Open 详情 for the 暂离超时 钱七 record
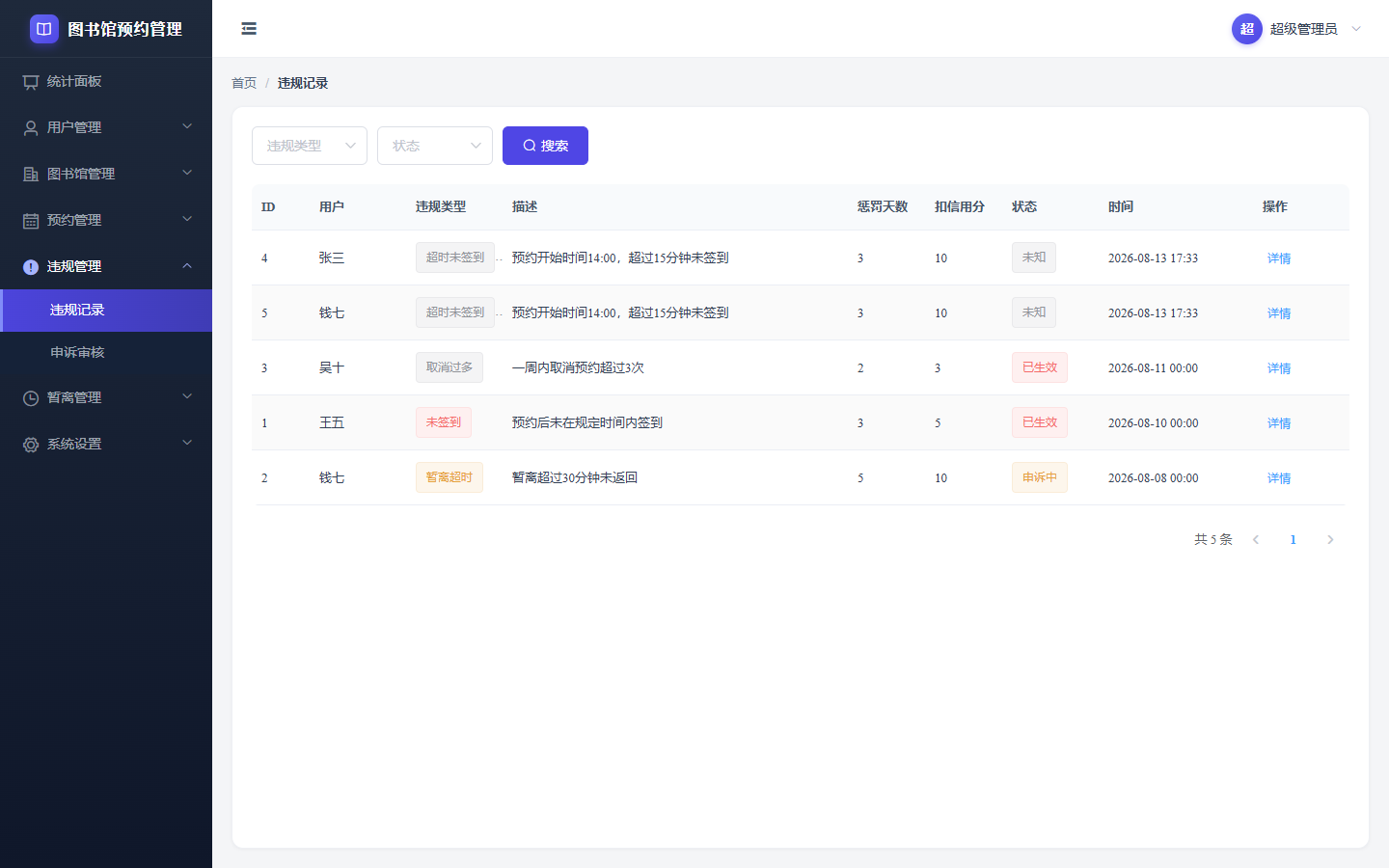 pos(1279,478)
